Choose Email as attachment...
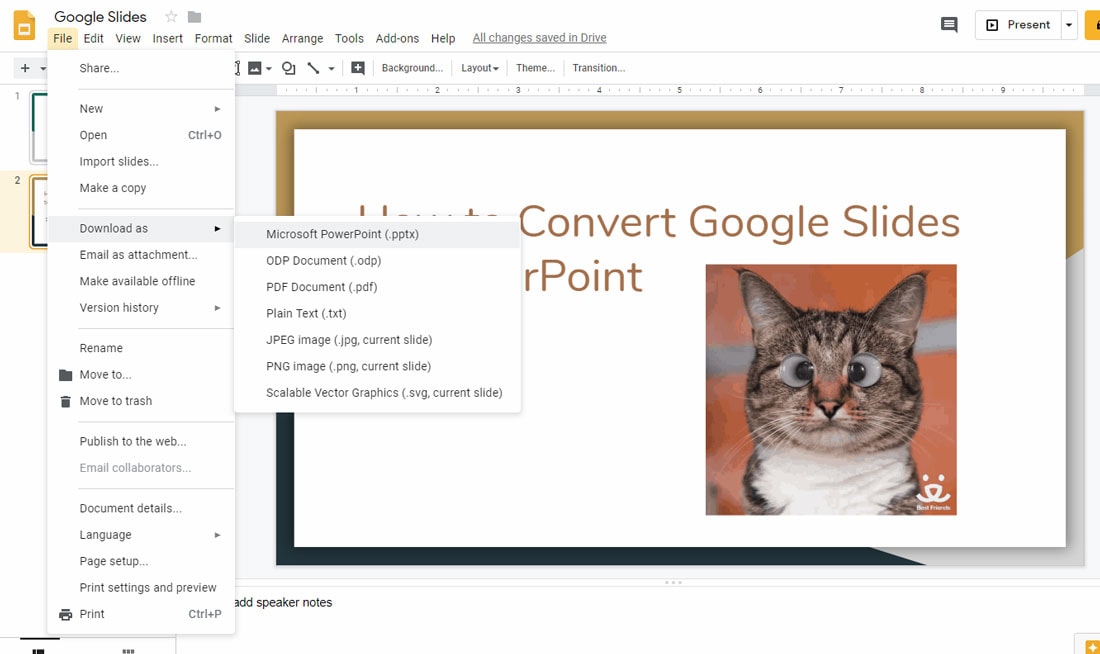The width and height of the screenshot is (1100, 654). [141, 255]
